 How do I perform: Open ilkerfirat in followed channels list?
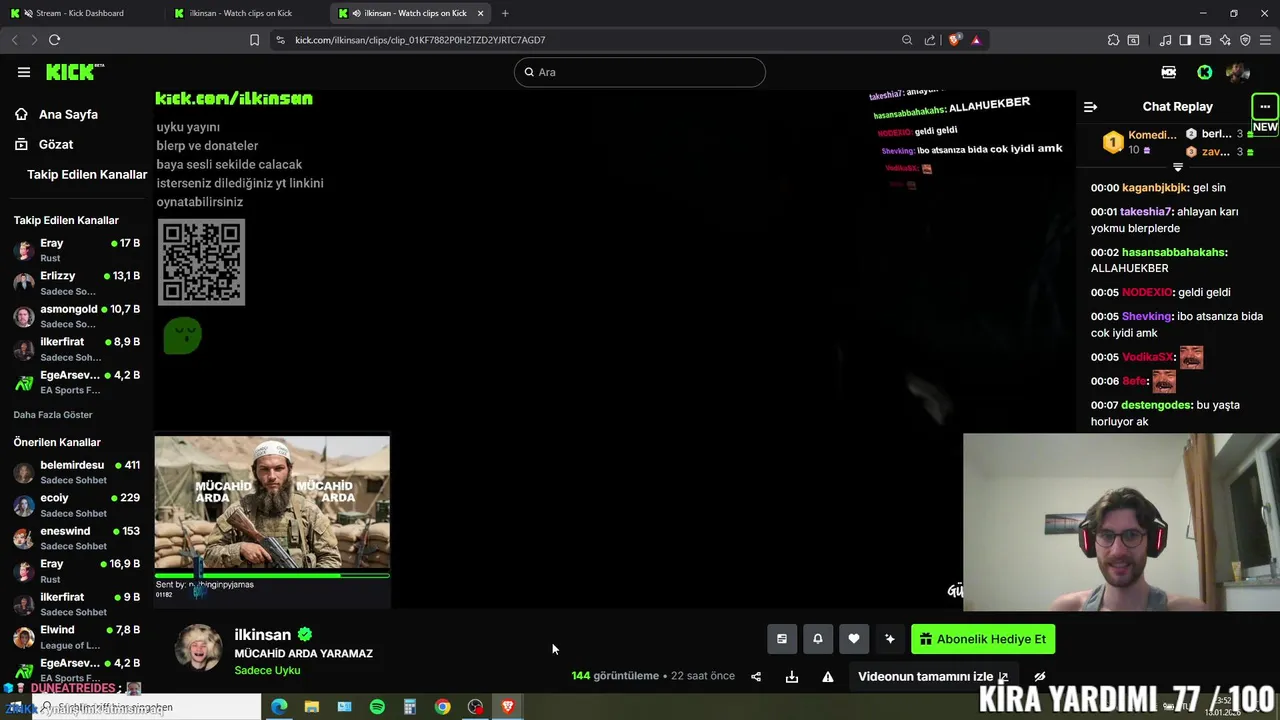pyautogui.click(x=77, y=349)
